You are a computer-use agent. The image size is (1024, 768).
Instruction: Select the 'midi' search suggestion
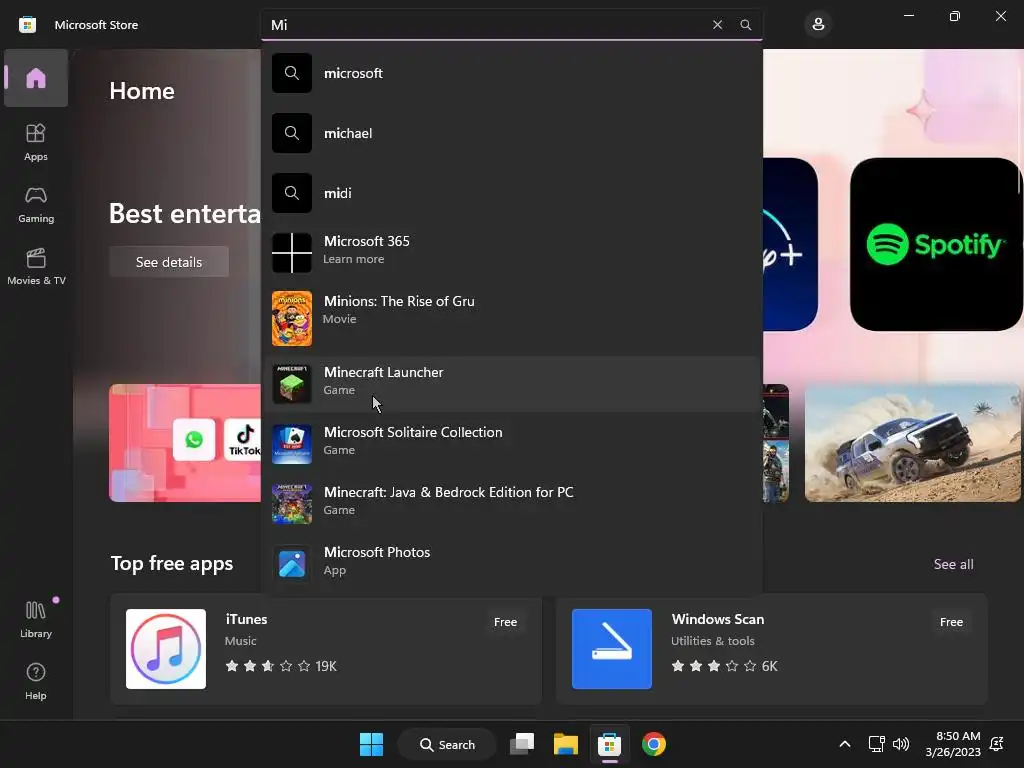point(511,193)
